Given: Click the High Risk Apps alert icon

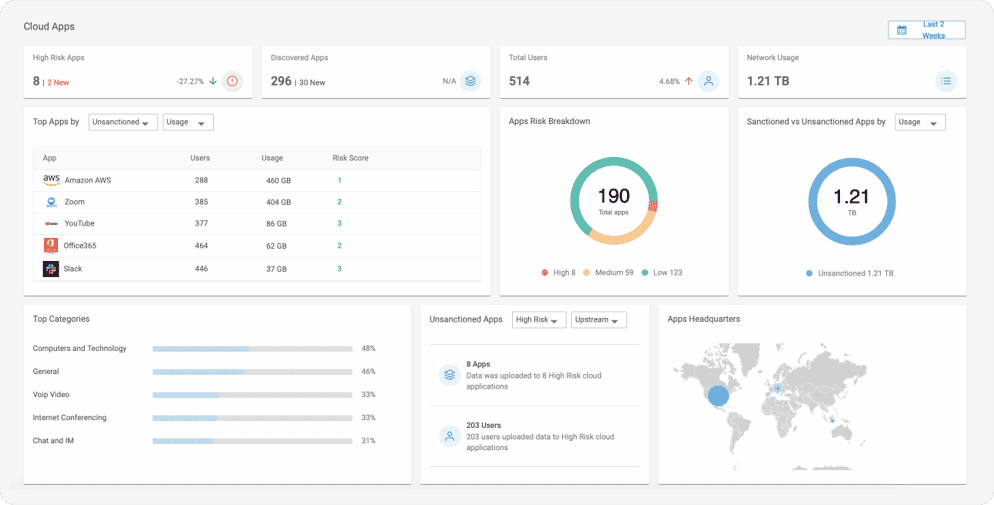Looking at the screenshot, I should (232, 81).
